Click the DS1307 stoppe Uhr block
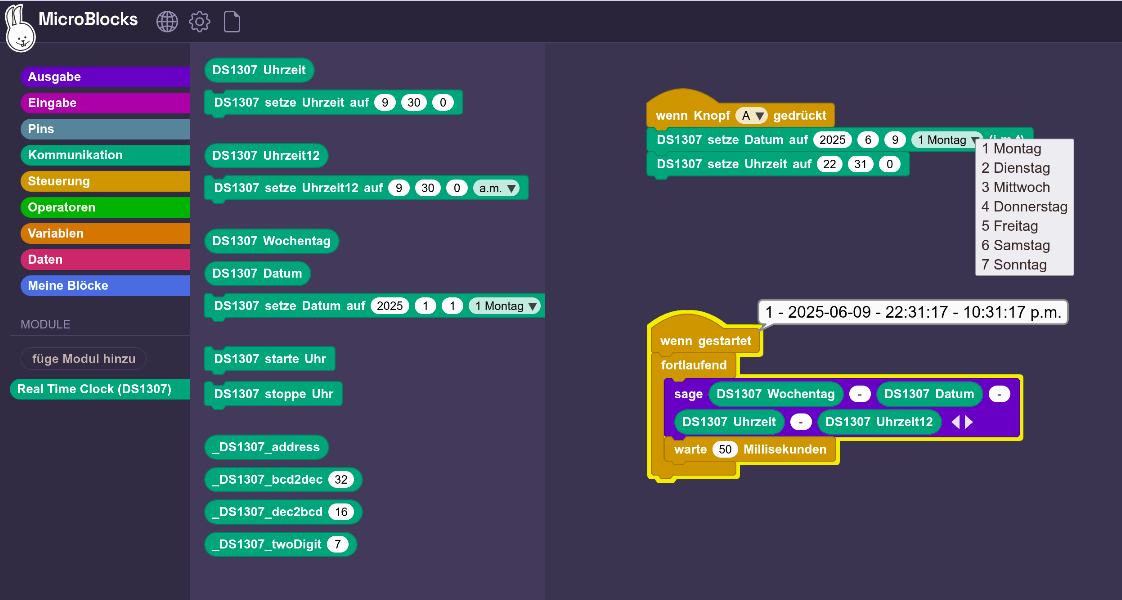 (273, 394)
